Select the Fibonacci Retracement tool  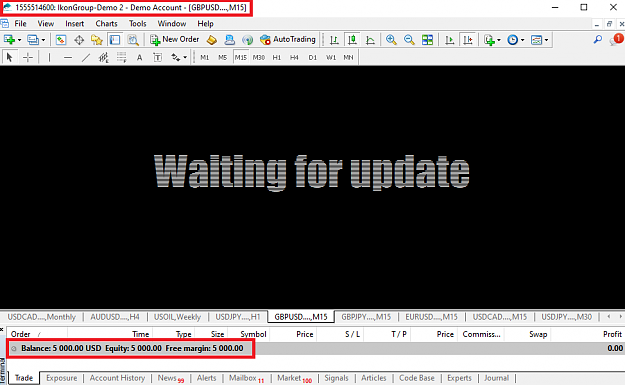coord(122,57)
